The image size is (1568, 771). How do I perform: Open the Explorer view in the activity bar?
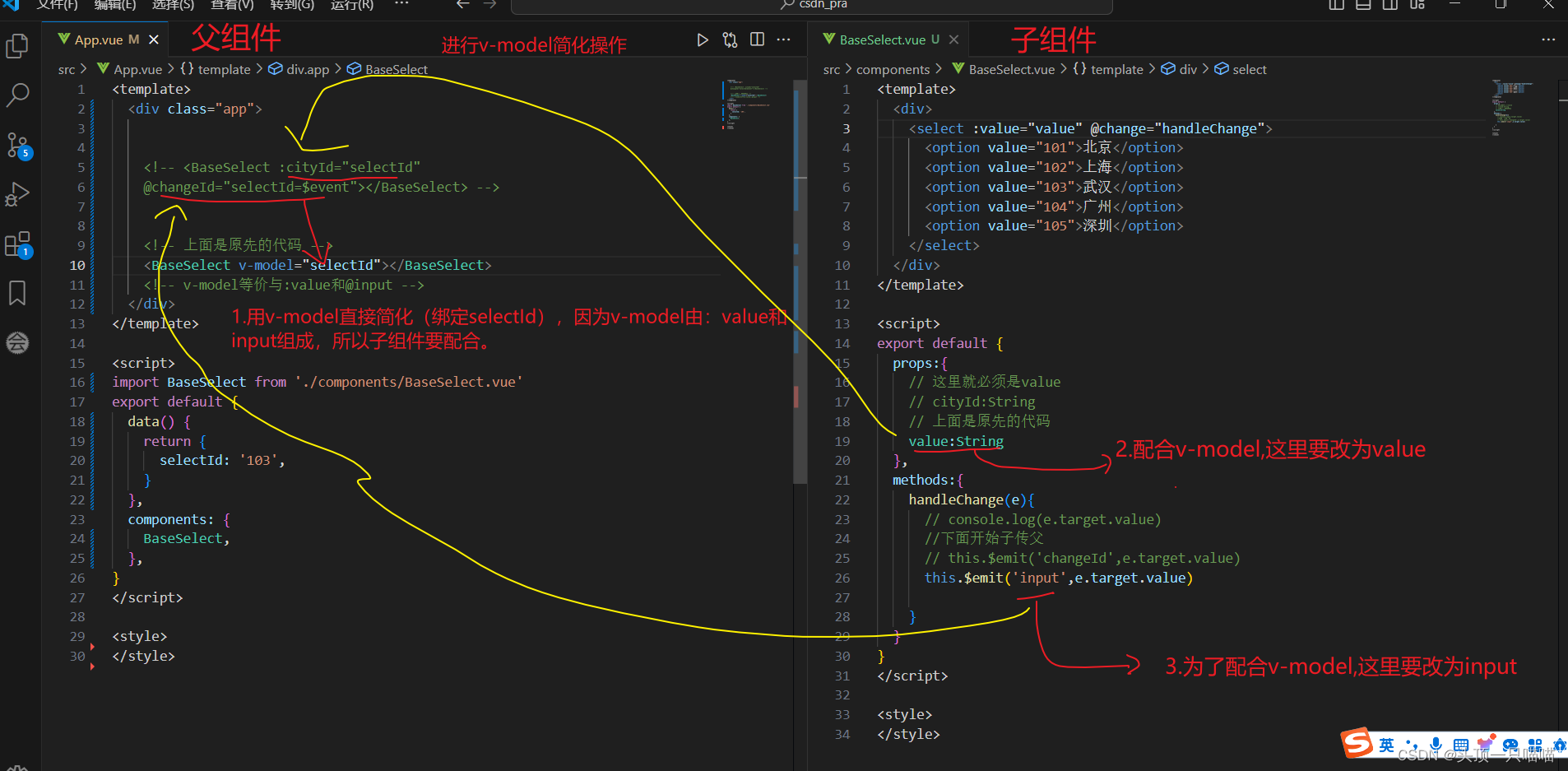[17, 46]
